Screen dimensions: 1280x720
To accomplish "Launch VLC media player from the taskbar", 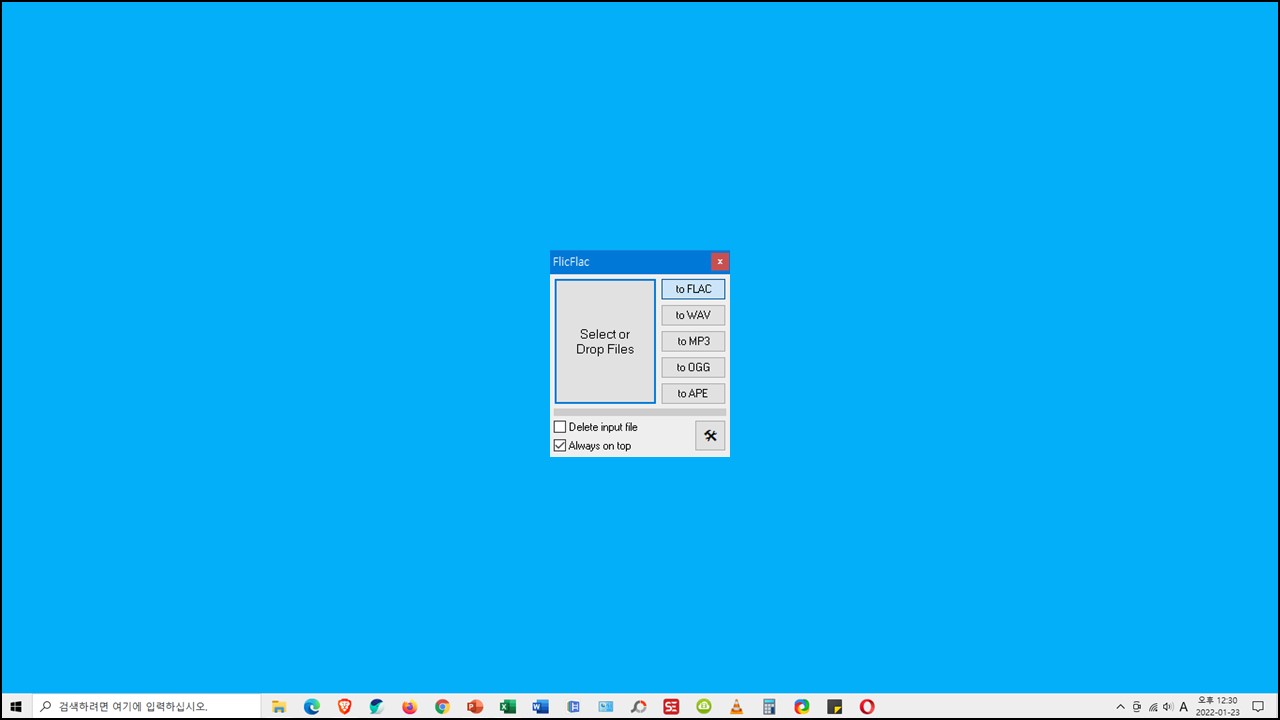I will pyautogui.click(x=736, y=706).
